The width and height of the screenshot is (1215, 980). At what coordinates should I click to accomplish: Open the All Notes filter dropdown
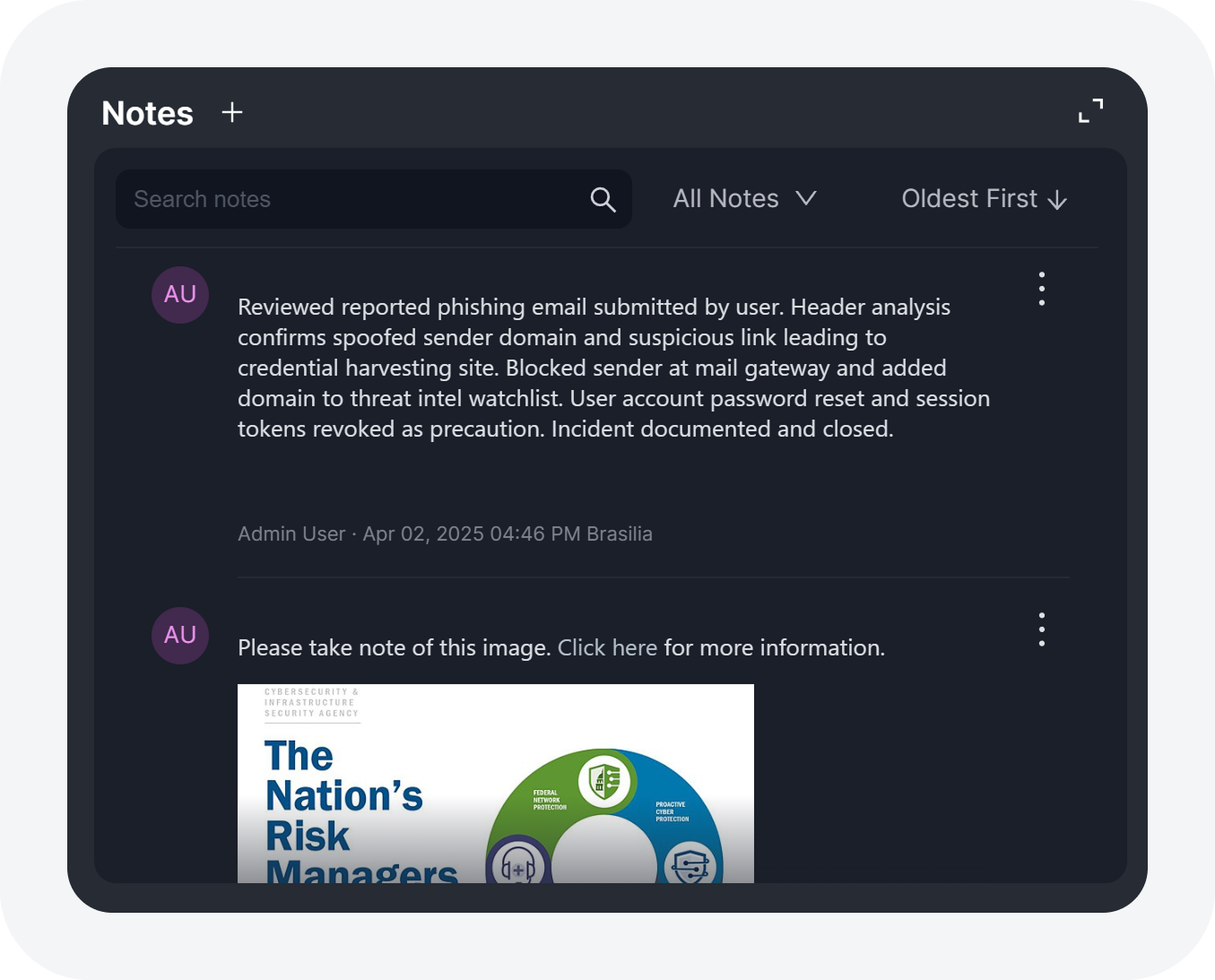point(726,199)
